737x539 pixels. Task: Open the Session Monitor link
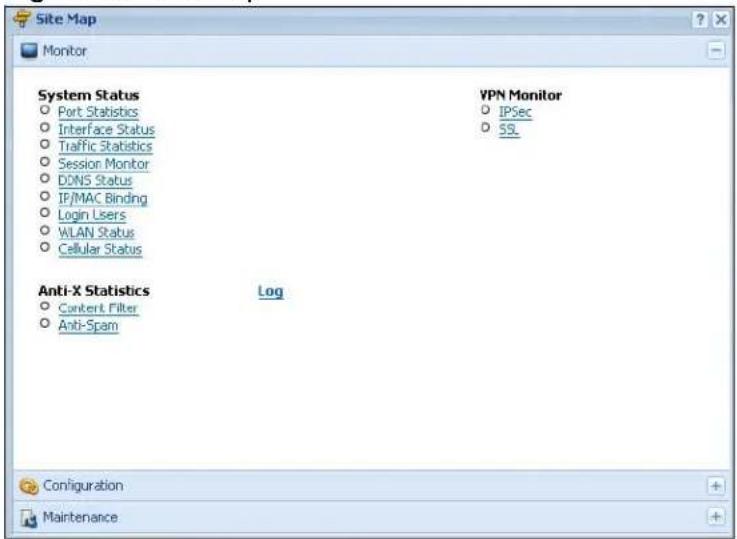[103, 164]
